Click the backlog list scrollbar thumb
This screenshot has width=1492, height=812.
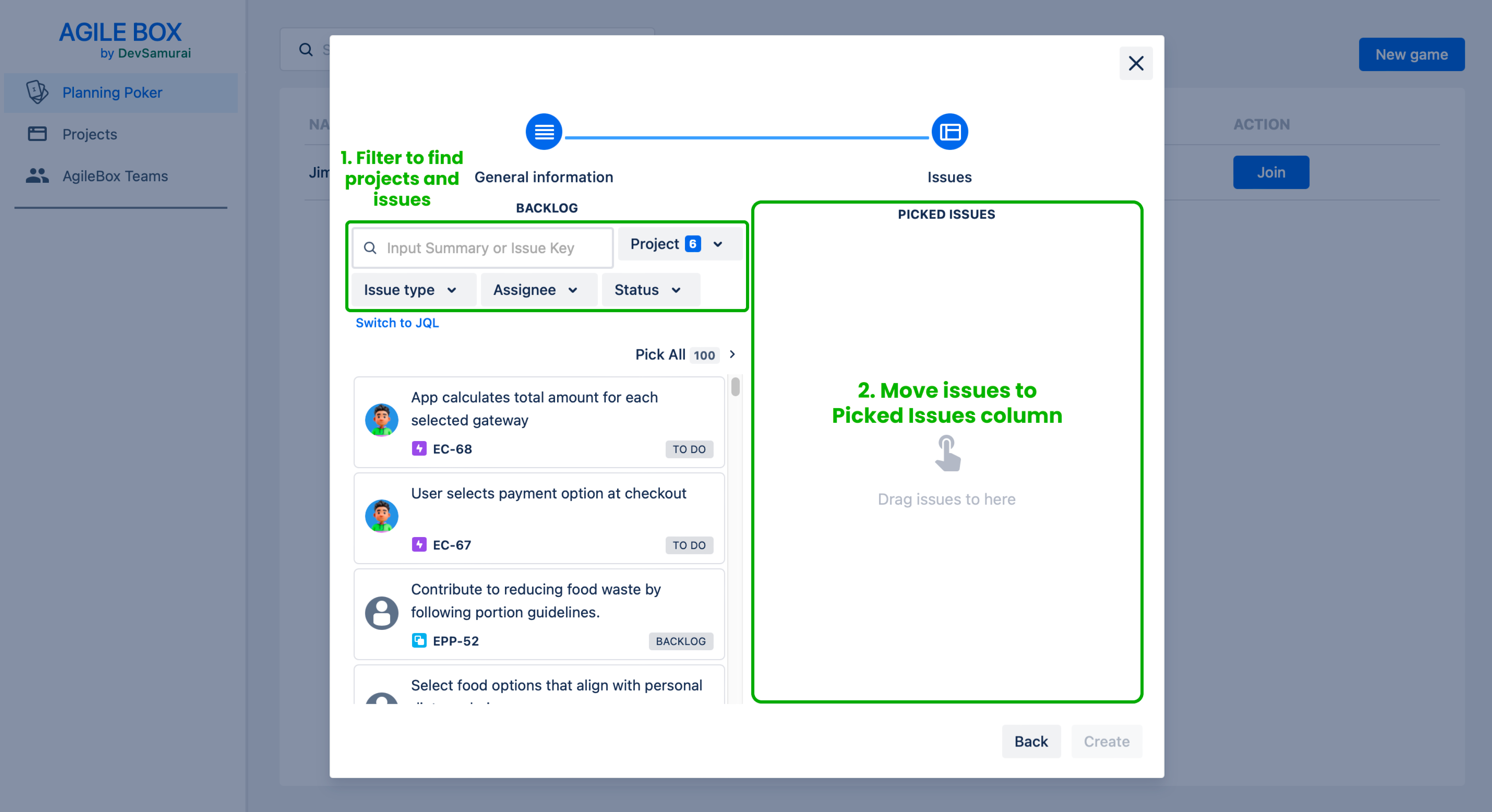735,386
